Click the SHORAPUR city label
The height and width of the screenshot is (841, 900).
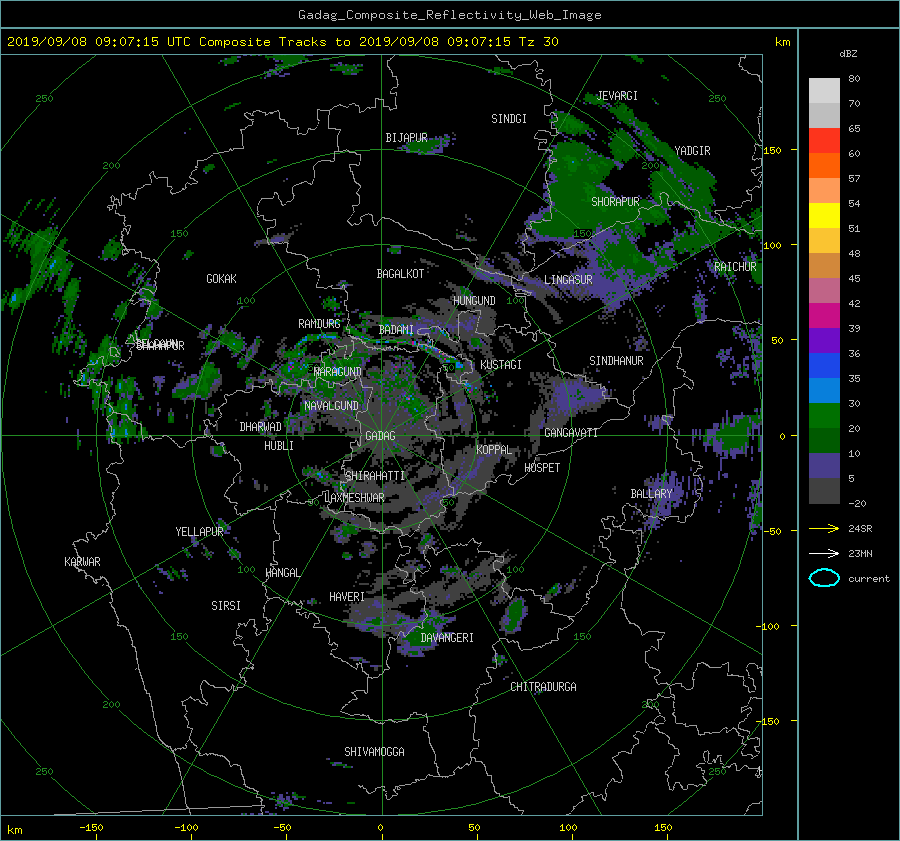[x=615, y=202]
